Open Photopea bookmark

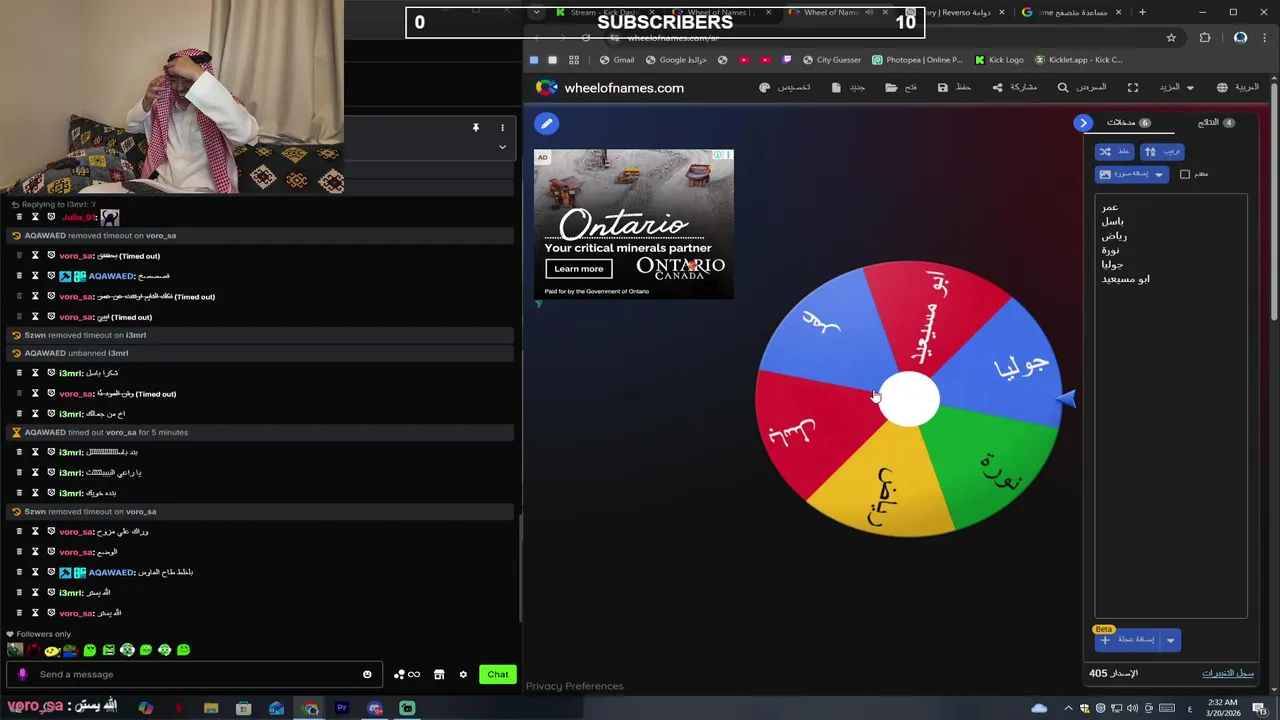(x=917, y=60)
